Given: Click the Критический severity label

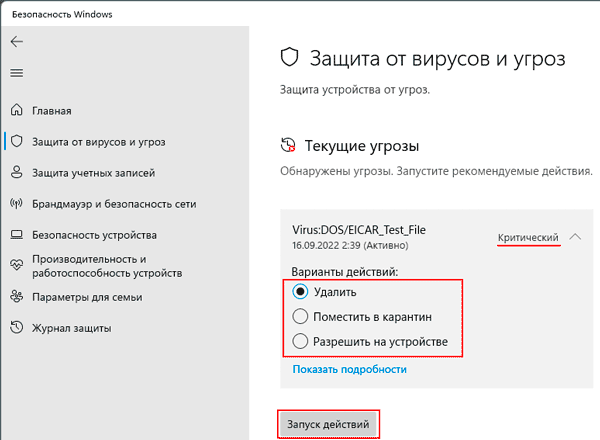Looking at the screenshot, I should [528, 238].
